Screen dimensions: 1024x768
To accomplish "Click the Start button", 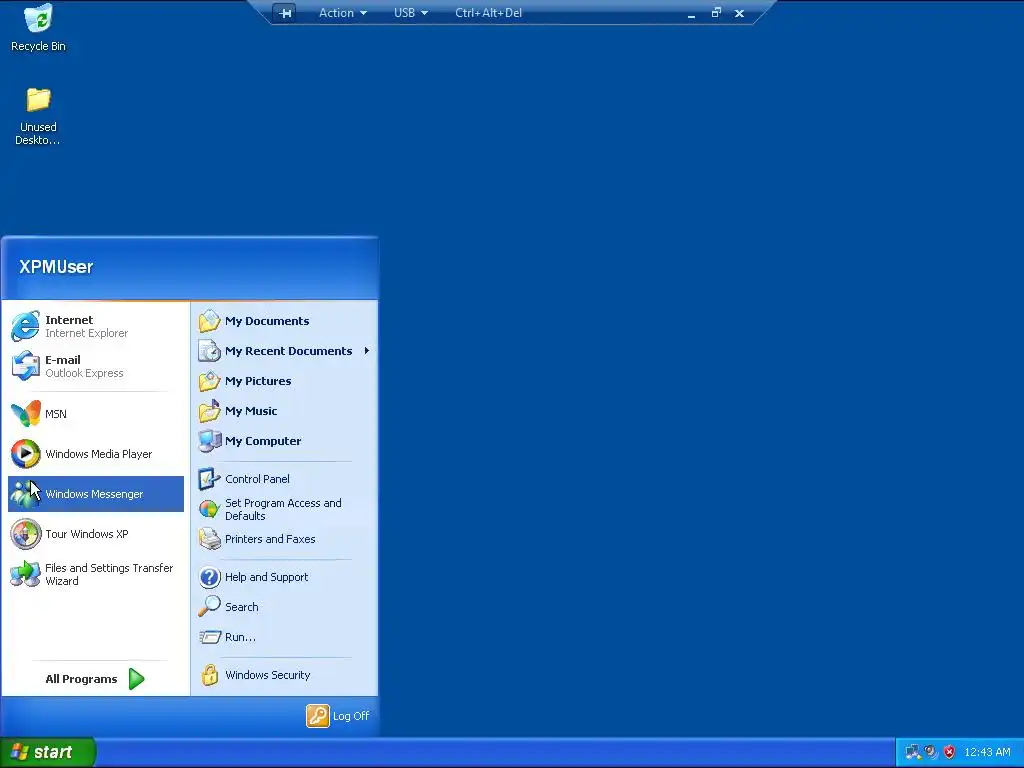I will [x=47, y=752].
